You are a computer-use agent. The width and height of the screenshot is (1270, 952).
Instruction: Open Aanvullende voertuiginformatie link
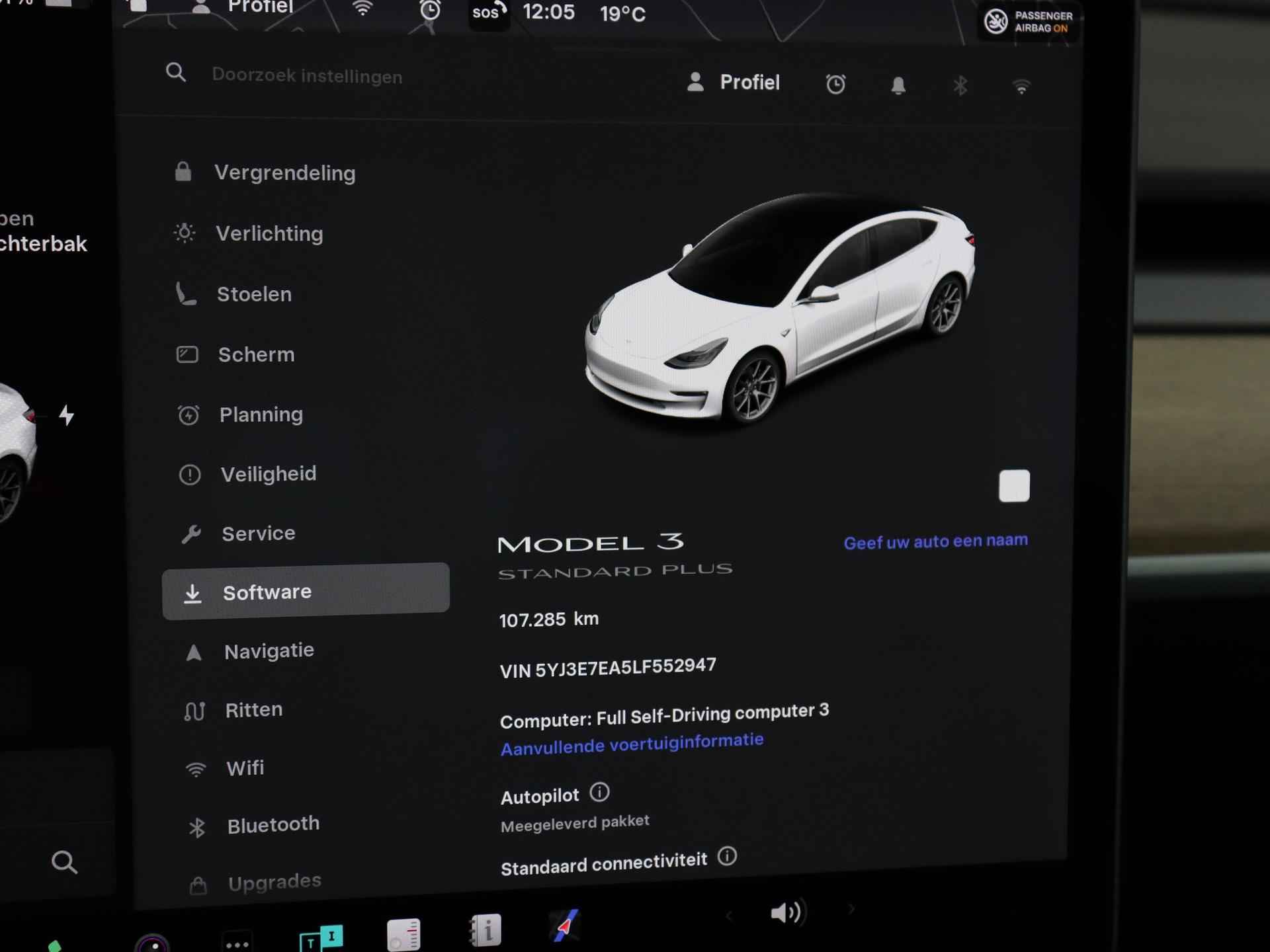[x=632, y=744]
